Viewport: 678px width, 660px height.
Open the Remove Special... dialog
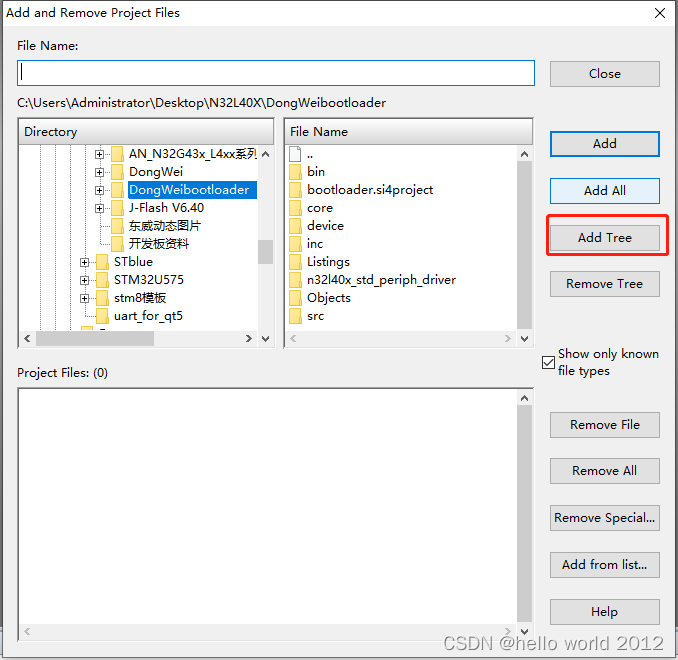coord(604,518)
